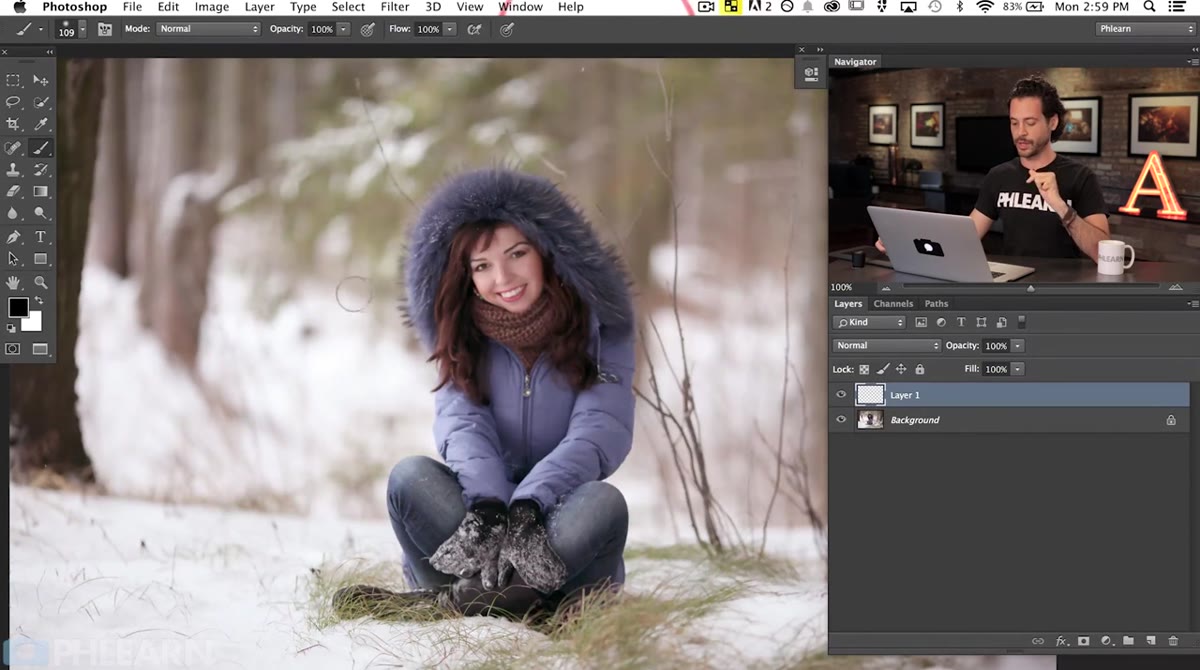
Task: Add layer mask button
Action: tap(1083, 641)
